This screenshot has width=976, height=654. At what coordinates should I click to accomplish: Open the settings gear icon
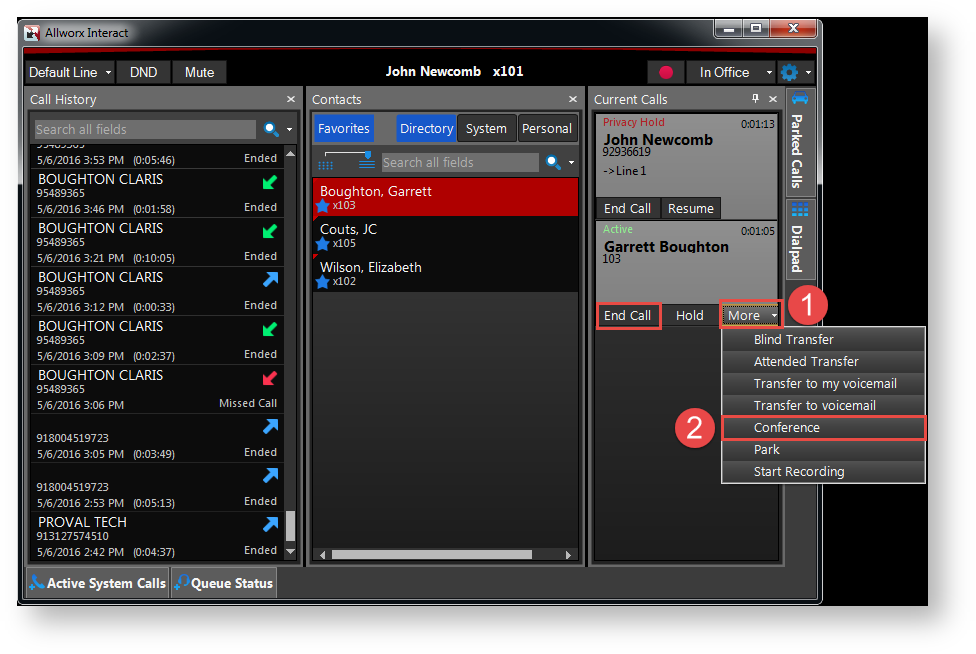point(790,72)
